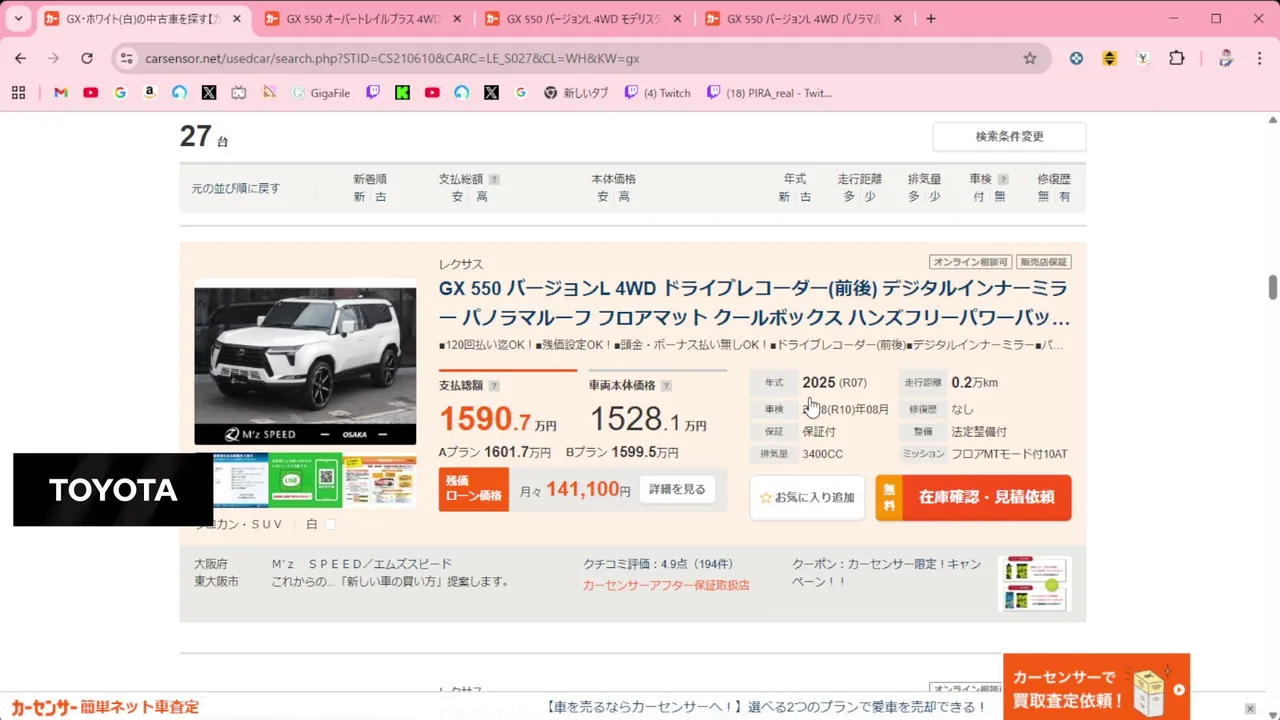1280x720 pixels.
Task: Open the GigaFile bookmark
Action: pos(321,93)
